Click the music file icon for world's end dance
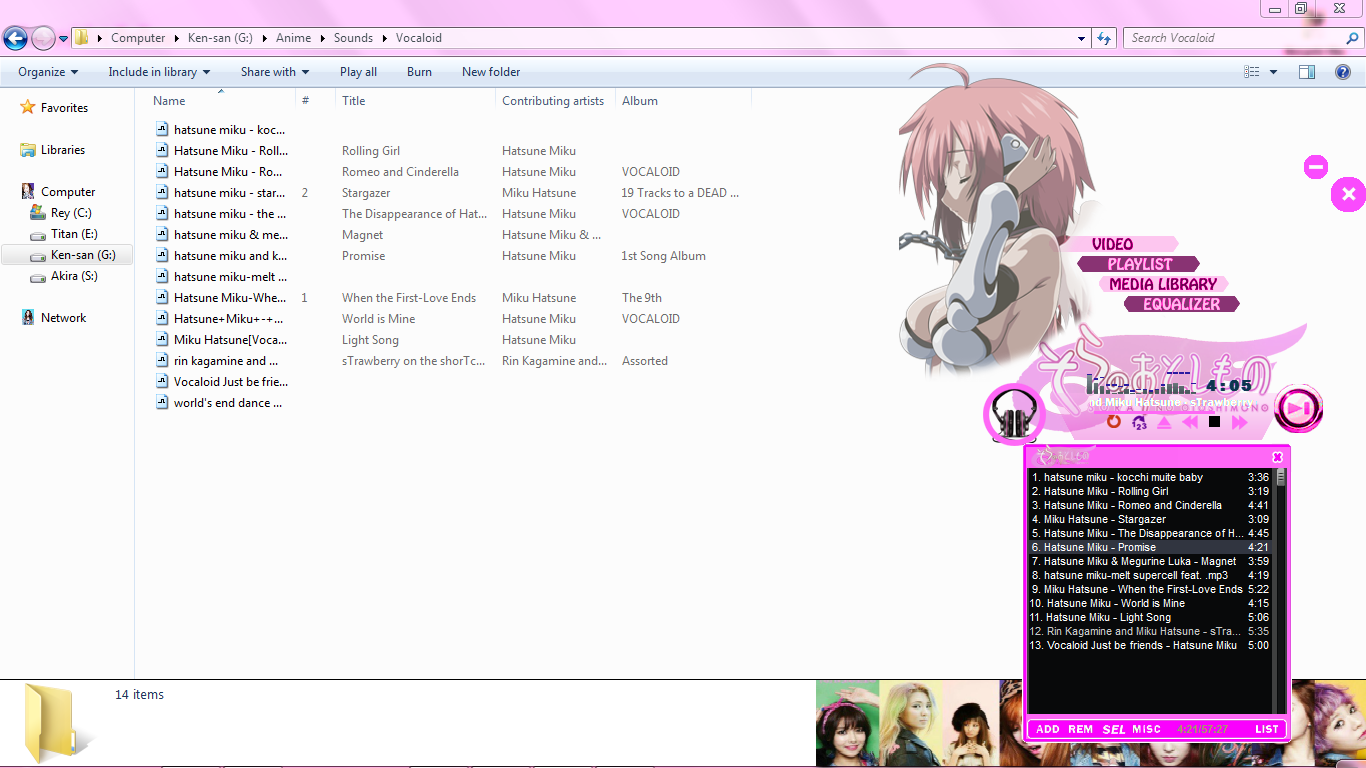Image resolution: width=1366 pixels, height=768 pixels. (163, 402)
